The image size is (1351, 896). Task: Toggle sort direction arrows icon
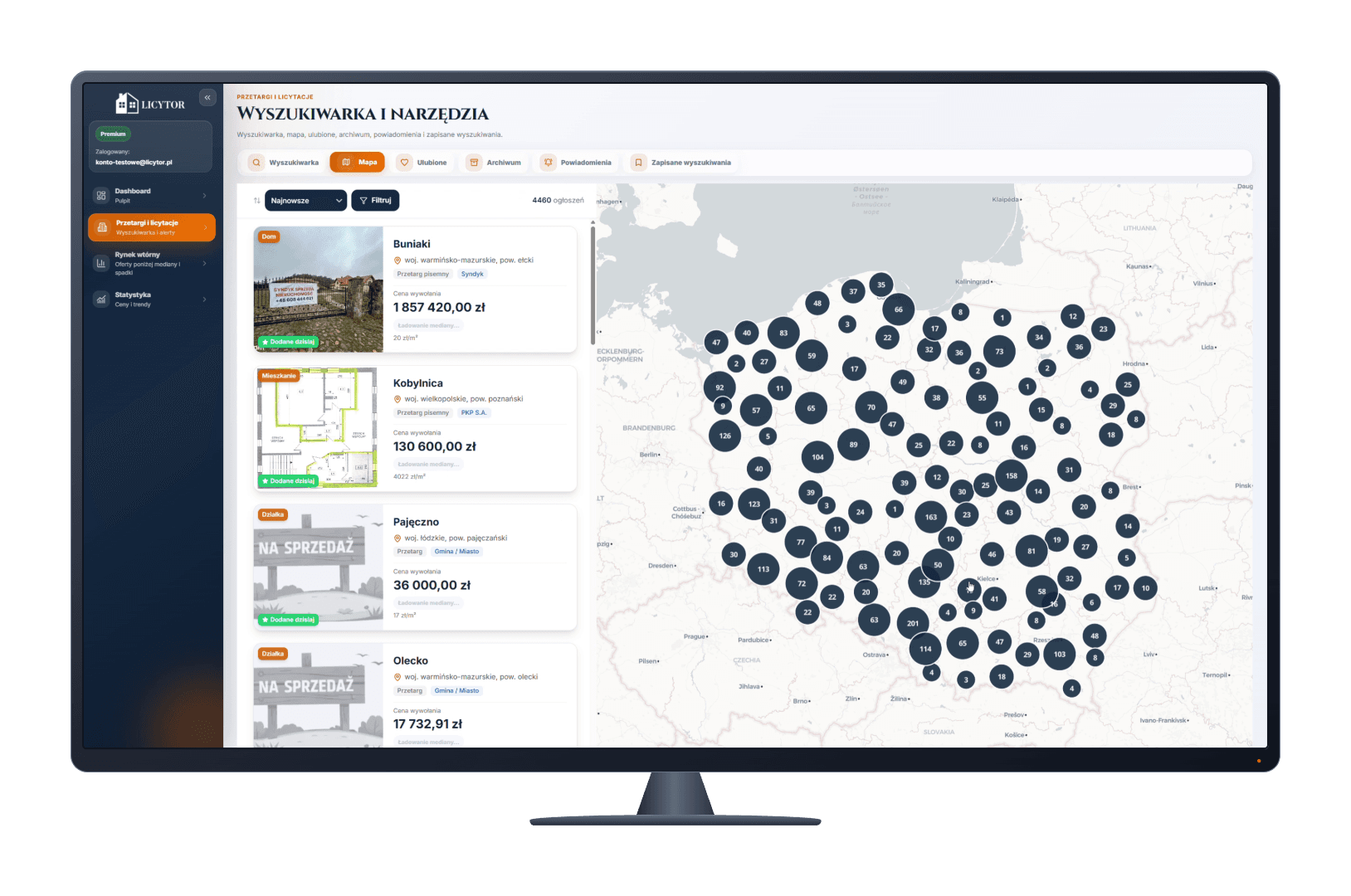tap(256, 201)
